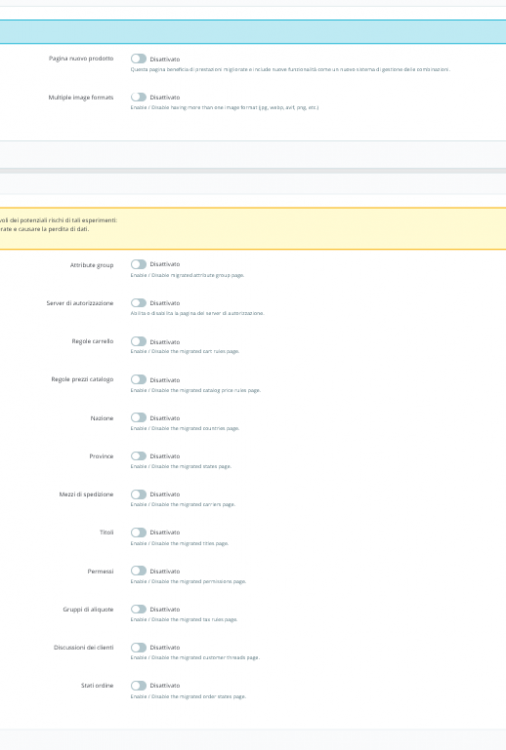Click the migrated titles page description
The height and width of the screenshot is (750, 506).
click(x=180, y=543)
